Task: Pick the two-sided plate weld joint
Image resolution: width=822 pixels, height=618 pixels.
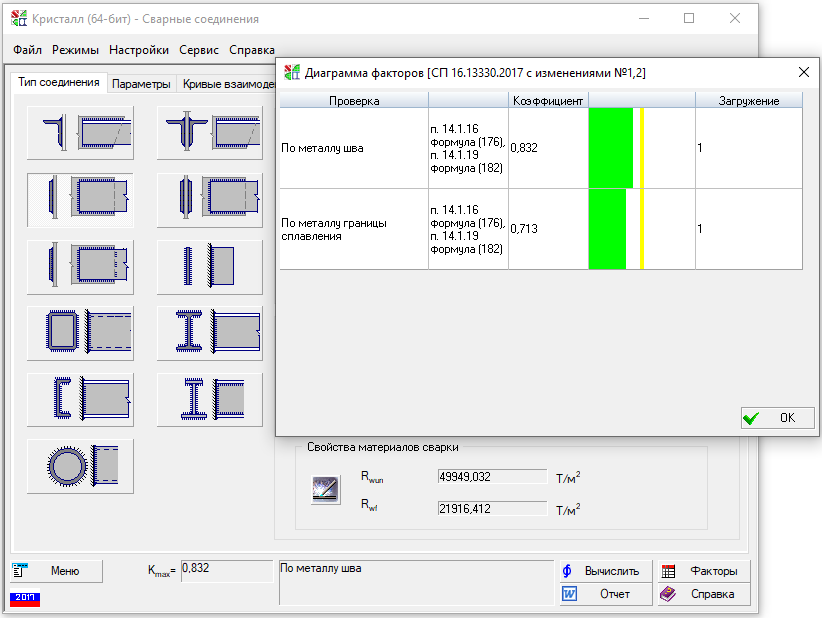Action: pyautogui.click(x=209, y=198)
